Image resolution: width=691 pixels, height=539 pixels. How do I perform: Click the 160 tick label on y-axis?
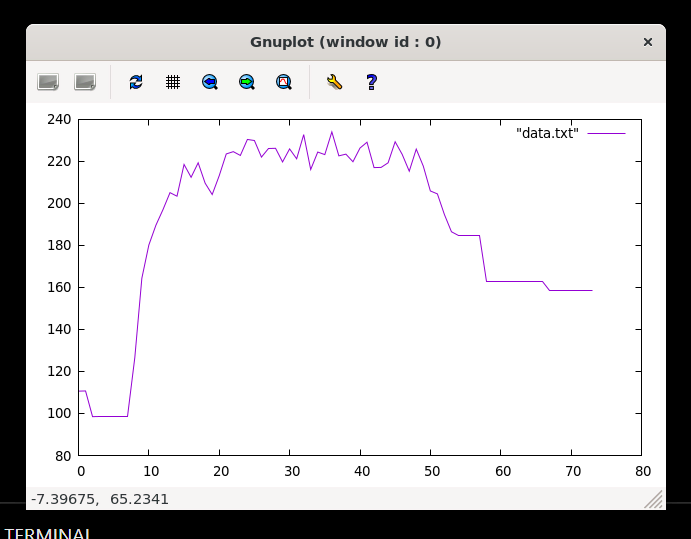click(59, 287)
